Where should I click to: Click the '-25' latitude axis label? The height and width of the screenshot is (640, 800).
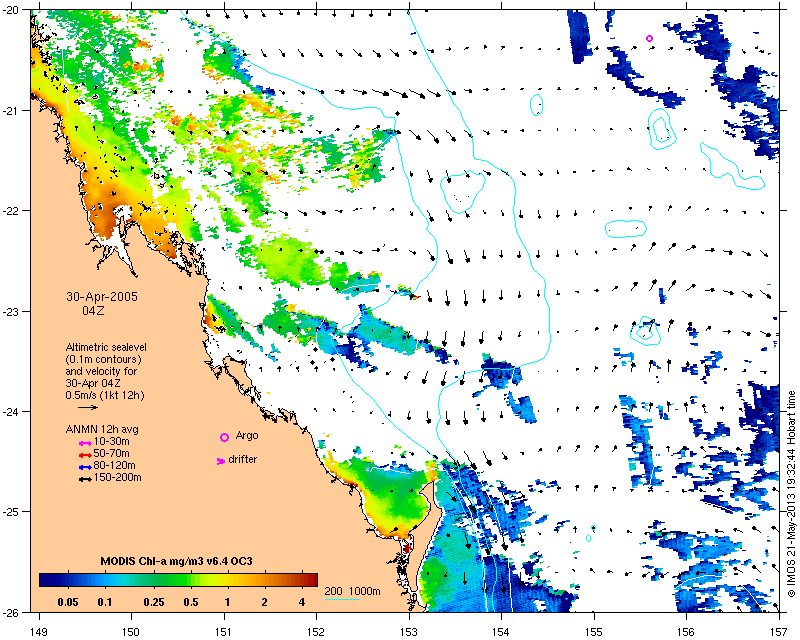click(x=12, y=512)
